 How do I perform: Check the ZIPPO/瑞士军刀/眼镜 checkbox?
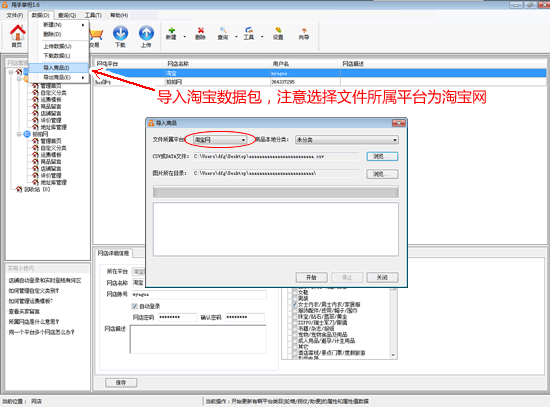295,322
